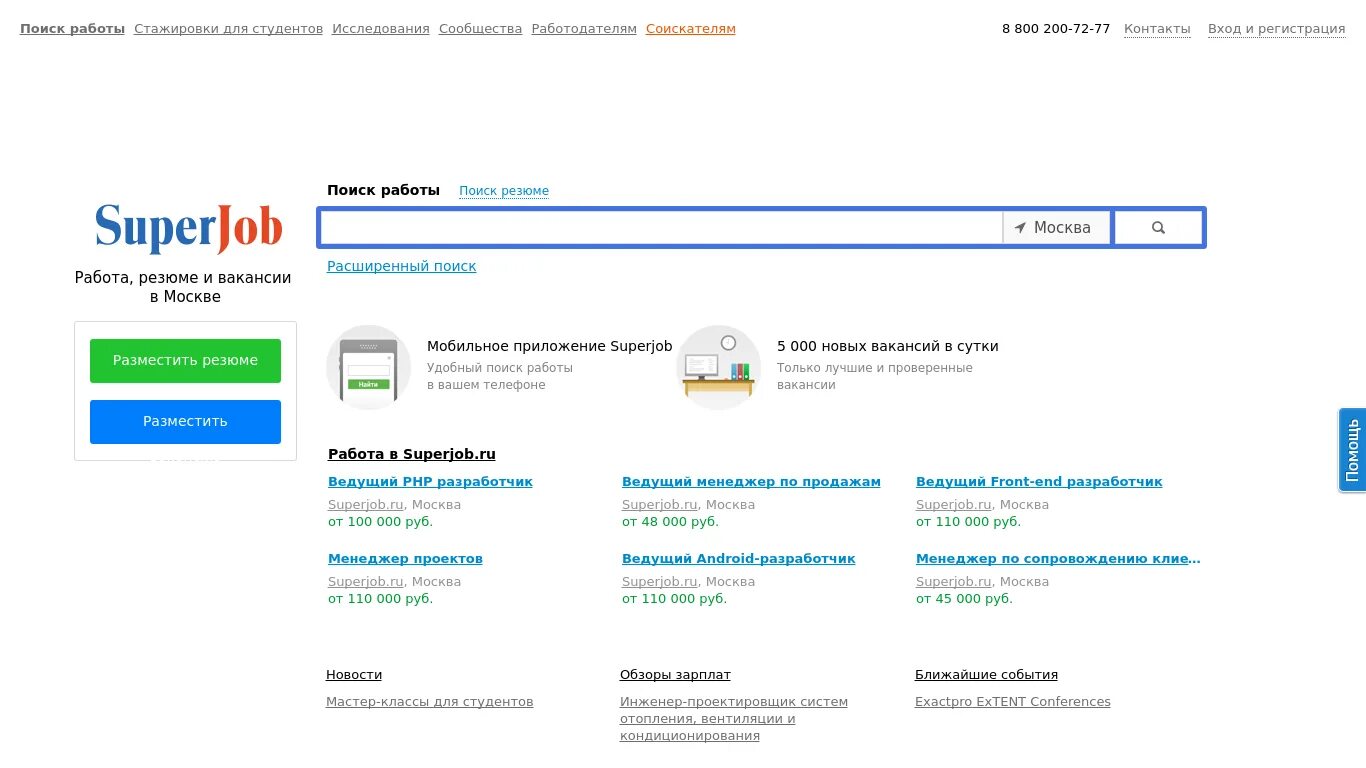The image size is (1366, 768).
Task: Go to Исследования in top menu
Action: (x=381, y=29)
